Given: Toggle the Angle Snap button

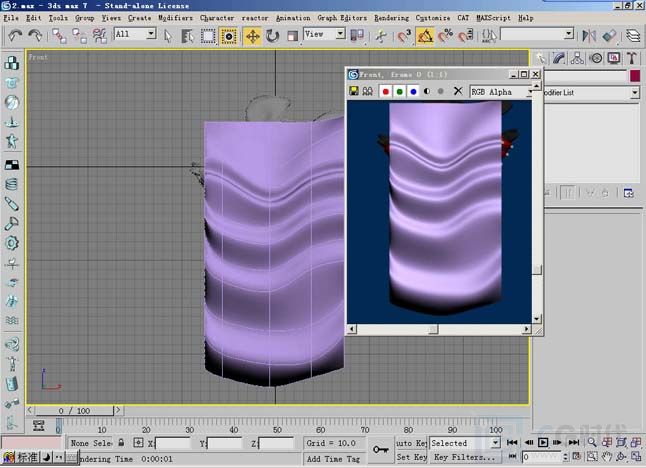Looking at the screenshot, I should [424, 36].
